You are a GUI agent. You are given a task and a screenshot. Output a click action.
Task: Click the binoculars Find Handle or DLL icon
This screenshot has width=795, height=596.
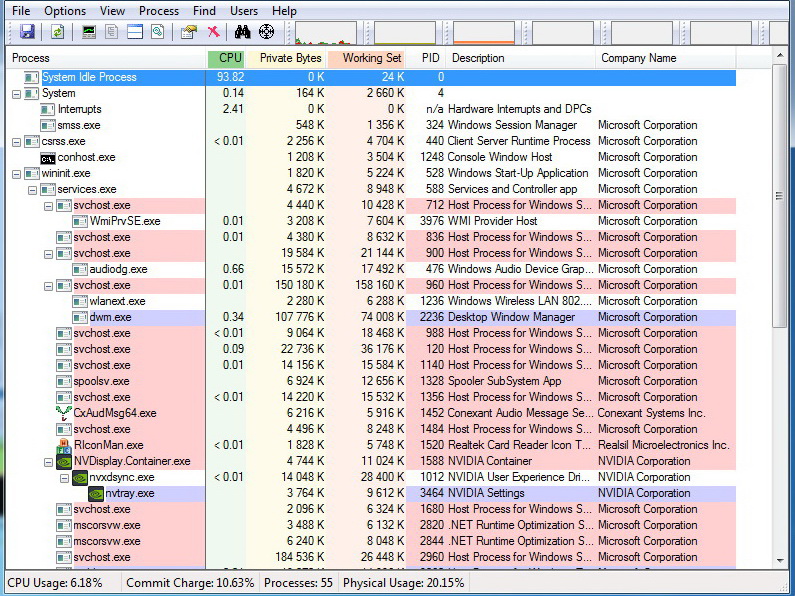click(242, 32)
